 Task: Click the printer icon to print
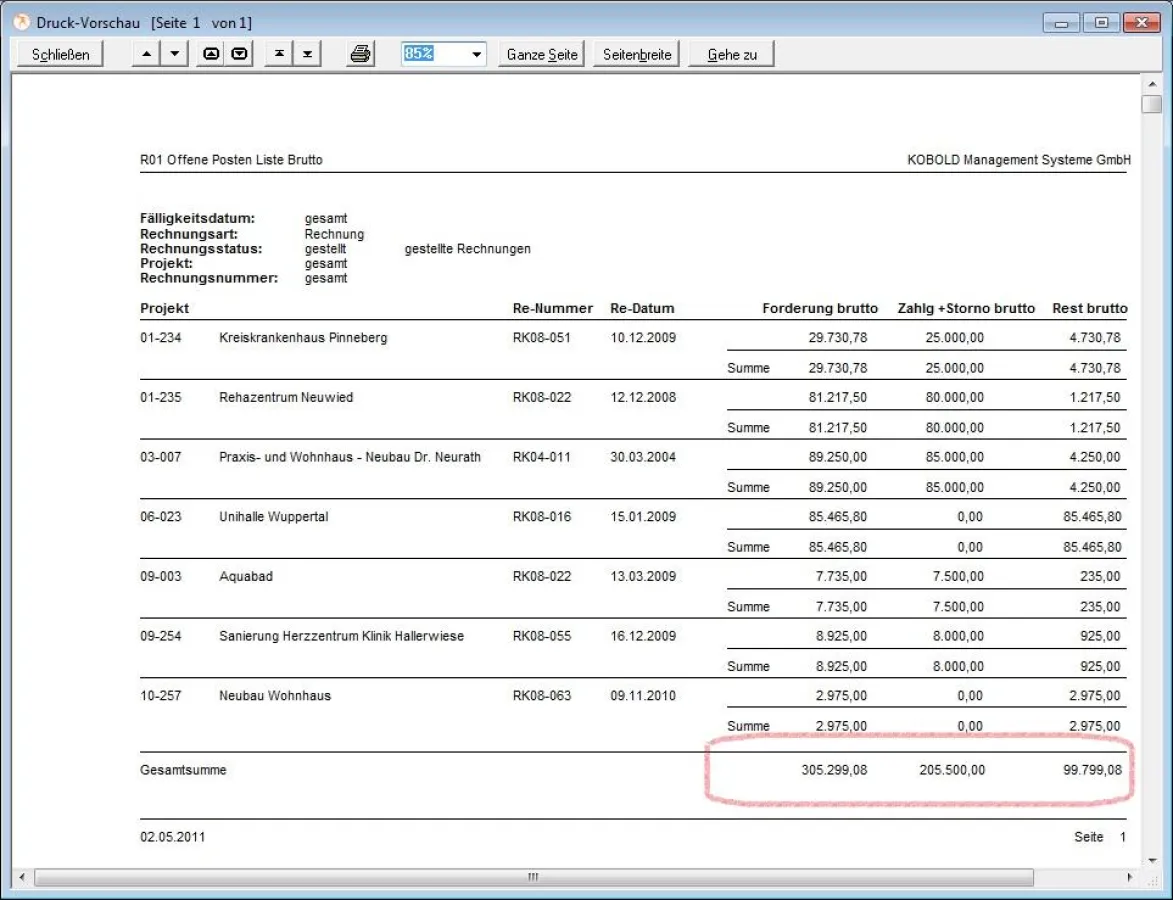click(x=360, y=55)
